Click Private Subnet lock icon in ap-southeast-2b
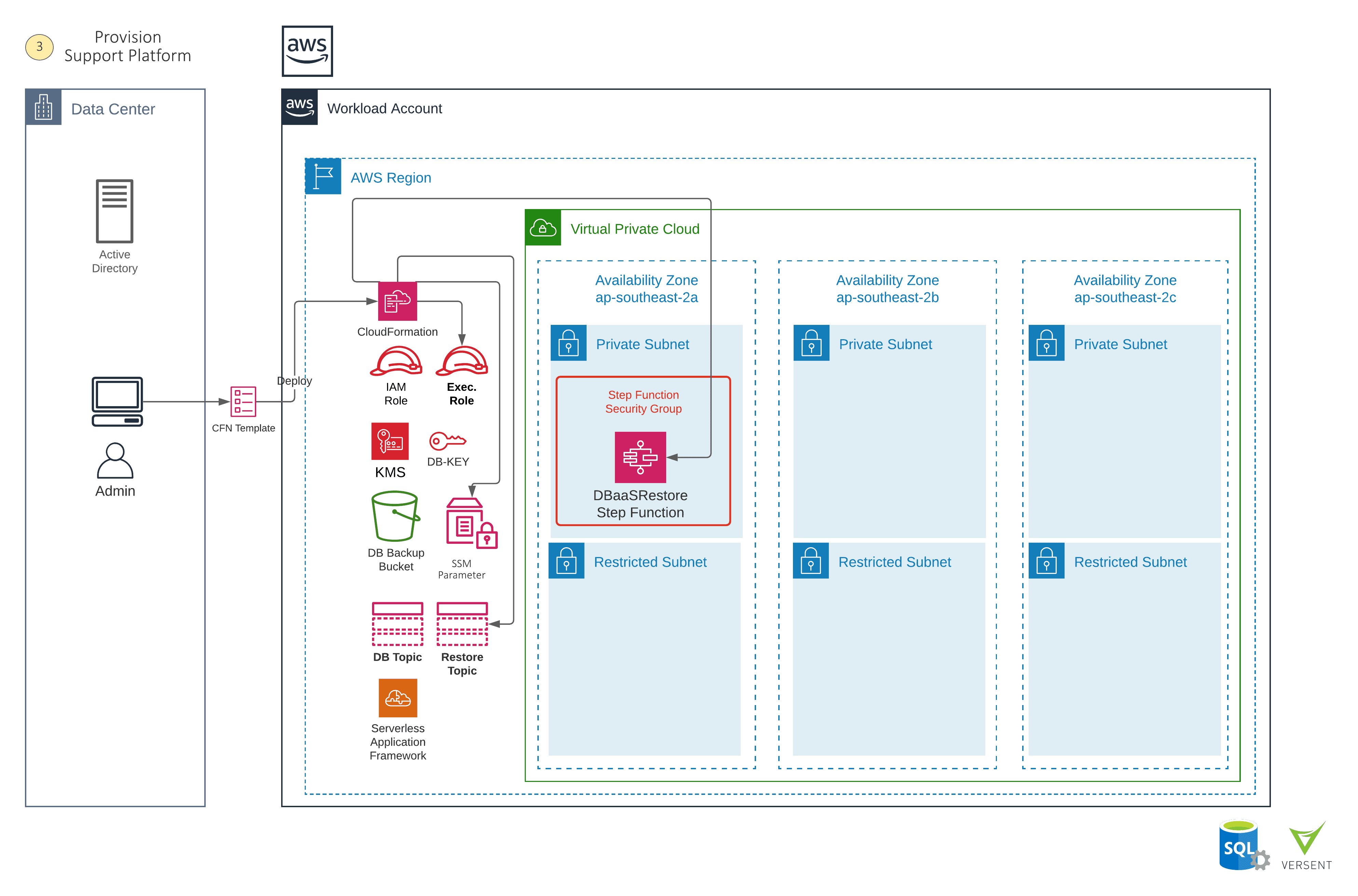Viewport: 1358px width, 896px height. pyautogui.click(x=811, y=343)
